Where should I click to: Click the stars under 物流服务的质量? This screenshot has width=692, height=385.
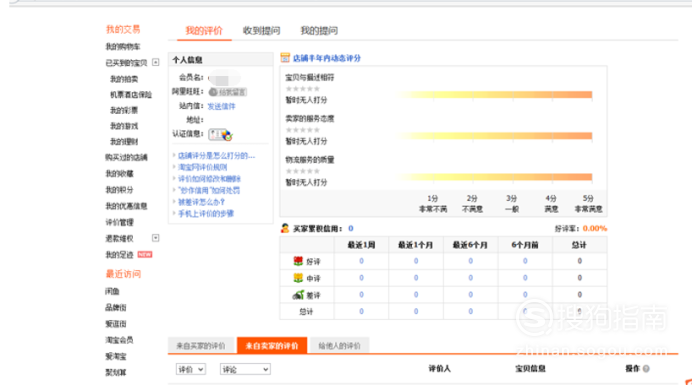click(x=303, y=171)
